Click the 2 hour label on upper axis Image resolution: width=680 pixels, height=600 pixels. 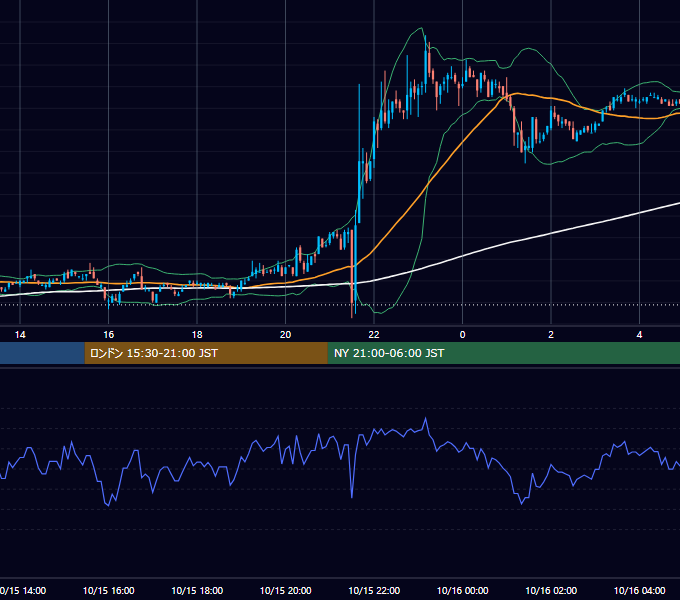coord(551,335)
